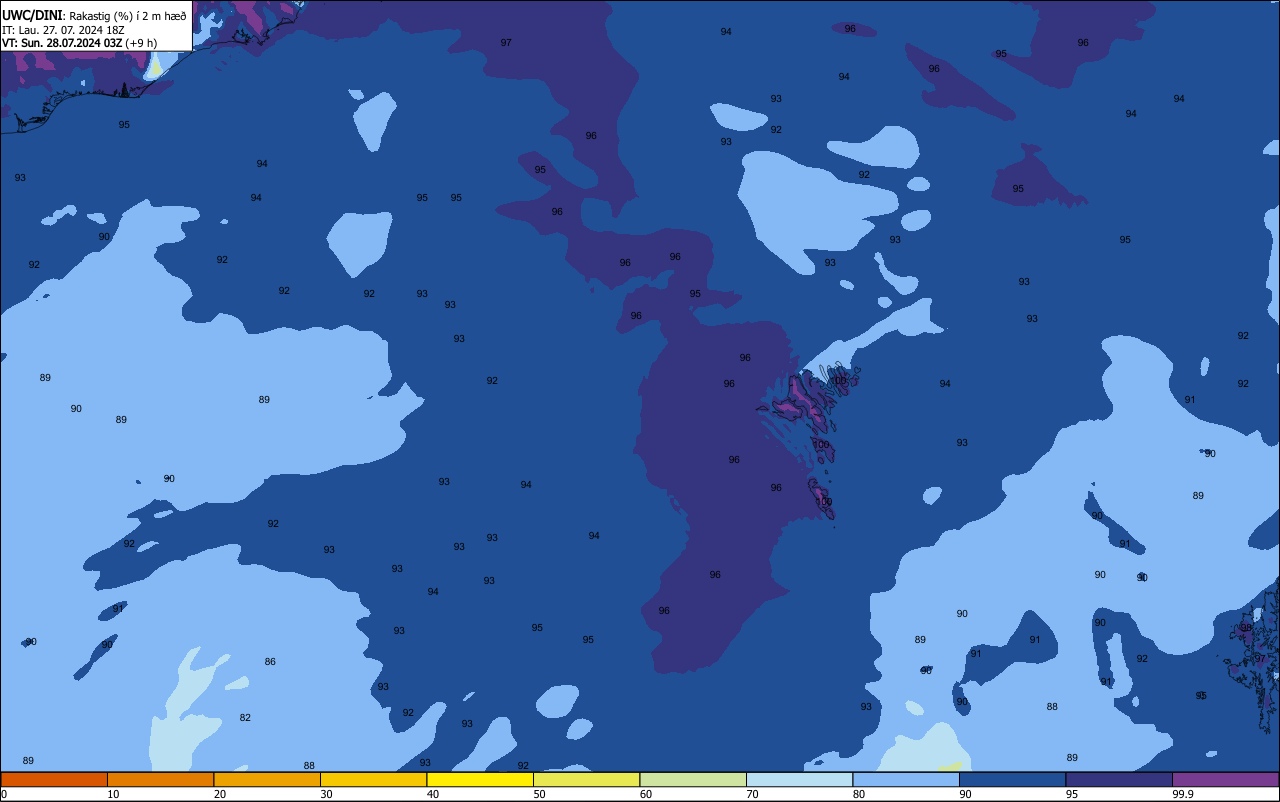The height and width of the screenshot is (802, 1280).
Task: Click the '30' legend tick label
Action: tap(326, 794)
